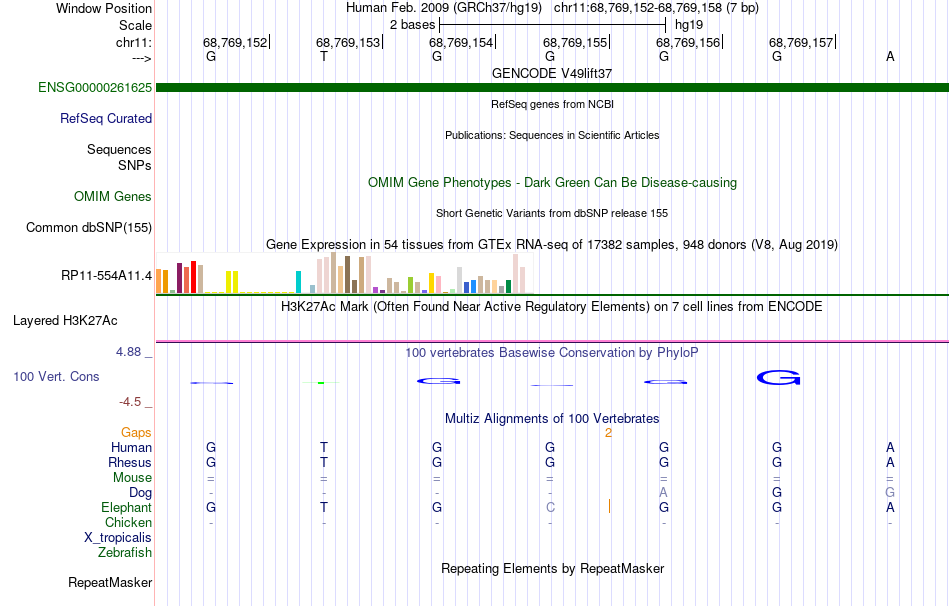This screenshot has height=606, width=950.
Task: Click the 2 bases scale bar
Action: 552,25
